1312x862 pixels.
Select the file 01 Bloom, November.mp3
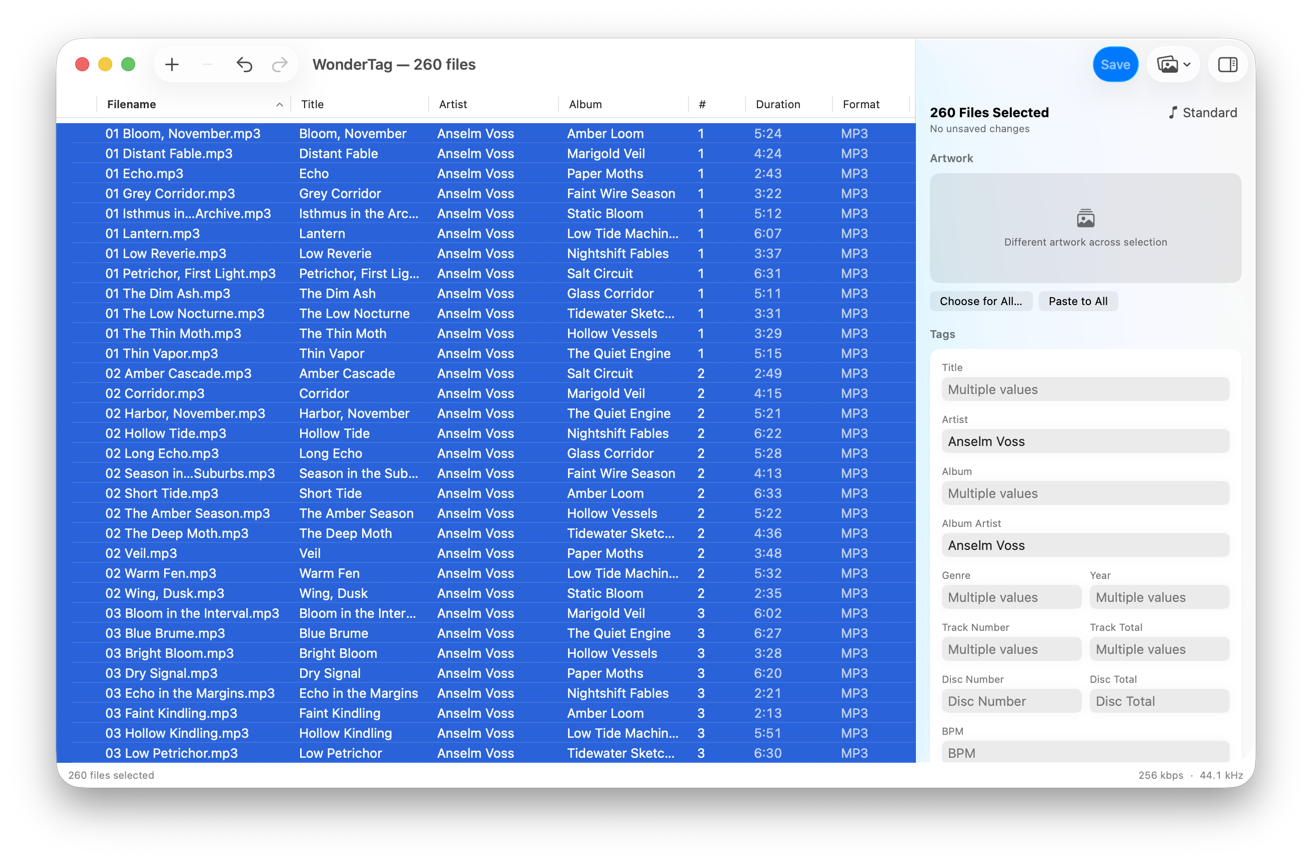coord(183,134)
